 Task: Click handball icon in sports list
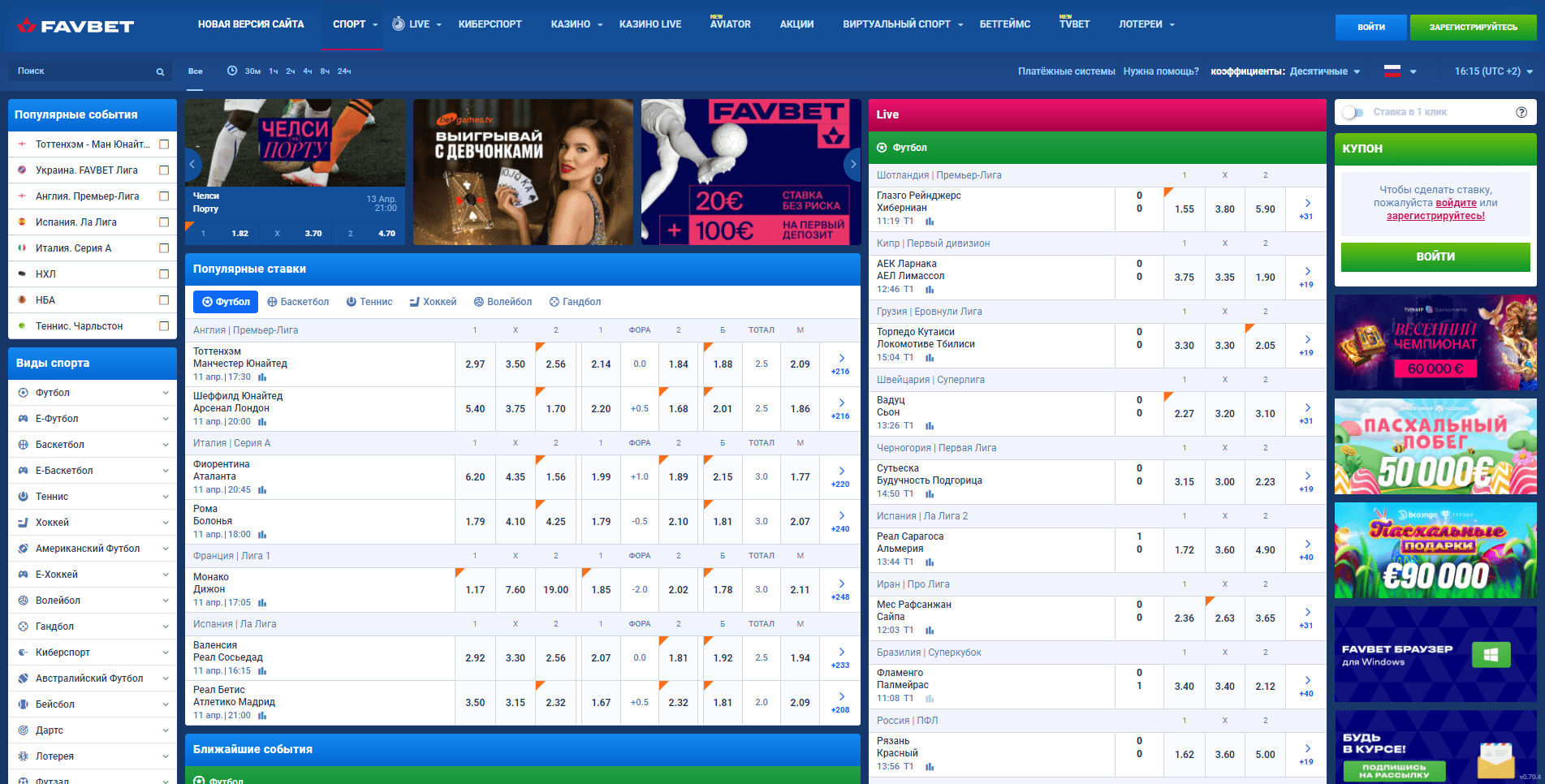(x=23, y=627)
